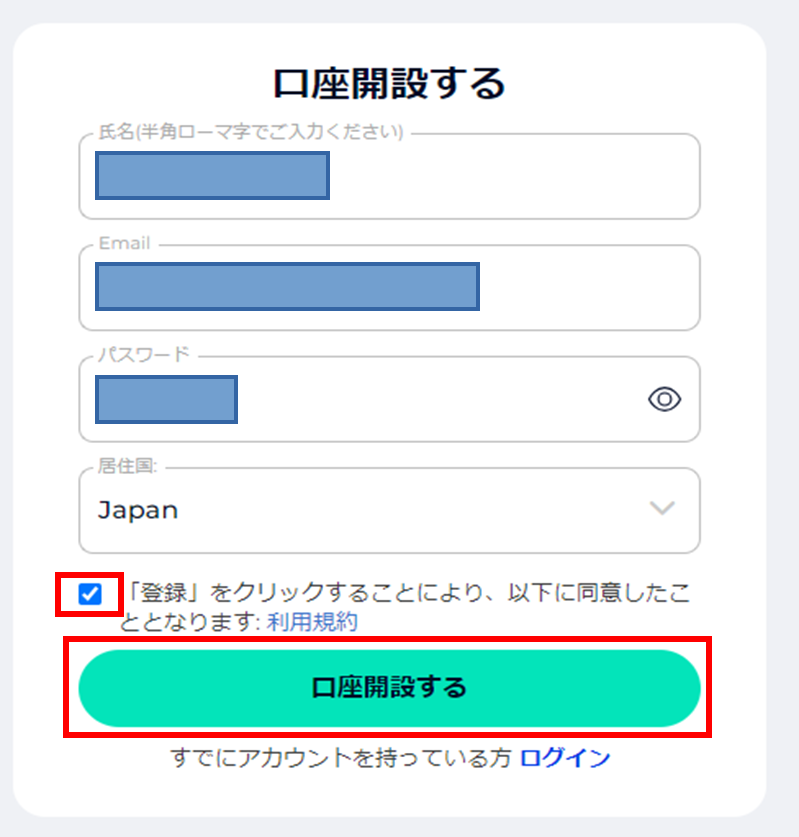Click the すでにアカウントを持っている方 text
Image resolution: width=799 pixels, height=837 pixels.
point(341,757)
